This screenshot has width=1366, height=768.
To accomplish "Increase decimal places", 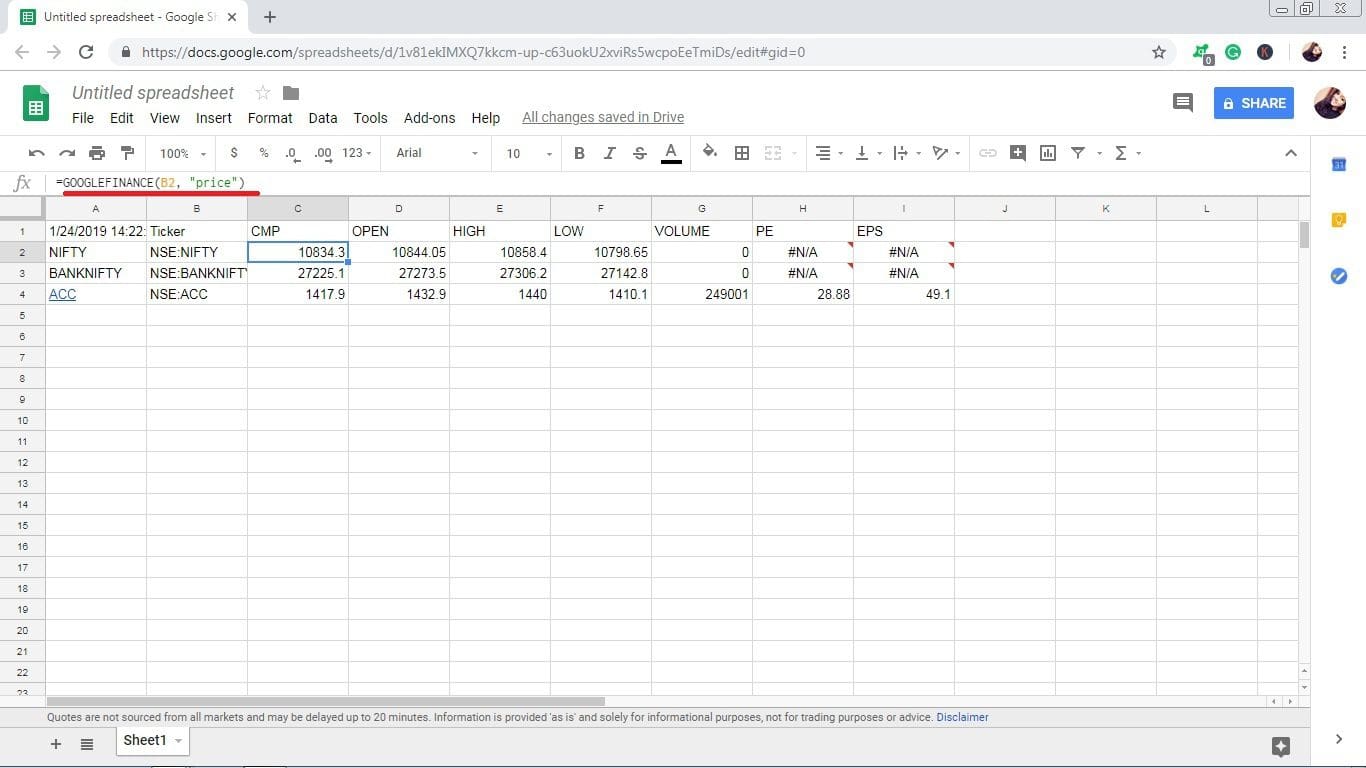I will pyautogui.click(x=322, y=153).
